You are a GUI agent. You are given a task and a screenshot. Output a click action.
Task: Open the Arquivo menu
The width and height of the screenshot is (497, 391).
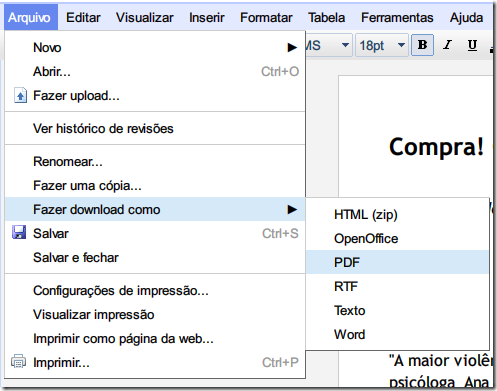31,17
